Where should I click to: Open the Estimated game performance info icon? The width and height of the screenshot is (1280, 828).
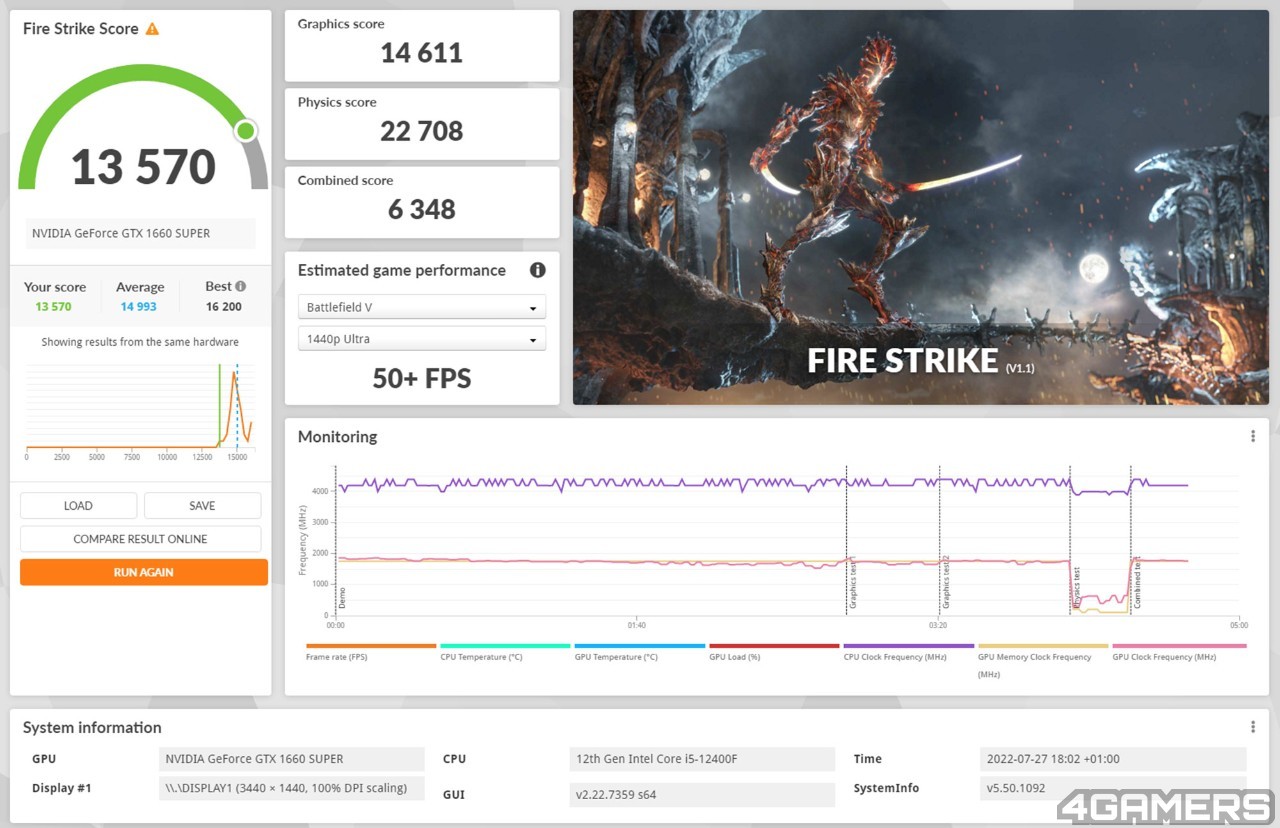pos(537,270)
